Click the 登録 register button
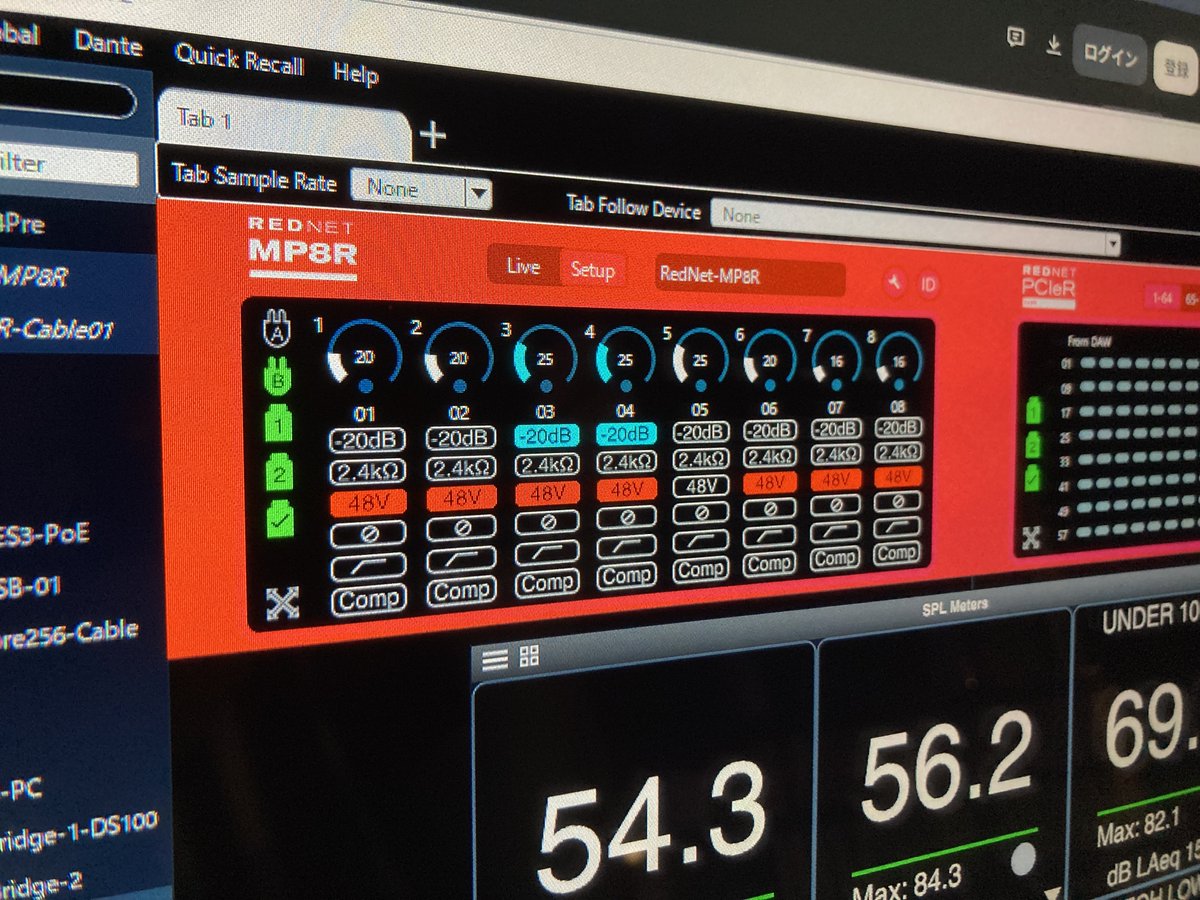Image resolution: width=1200 pixels, height=900 pixels. pos(1176,68)
